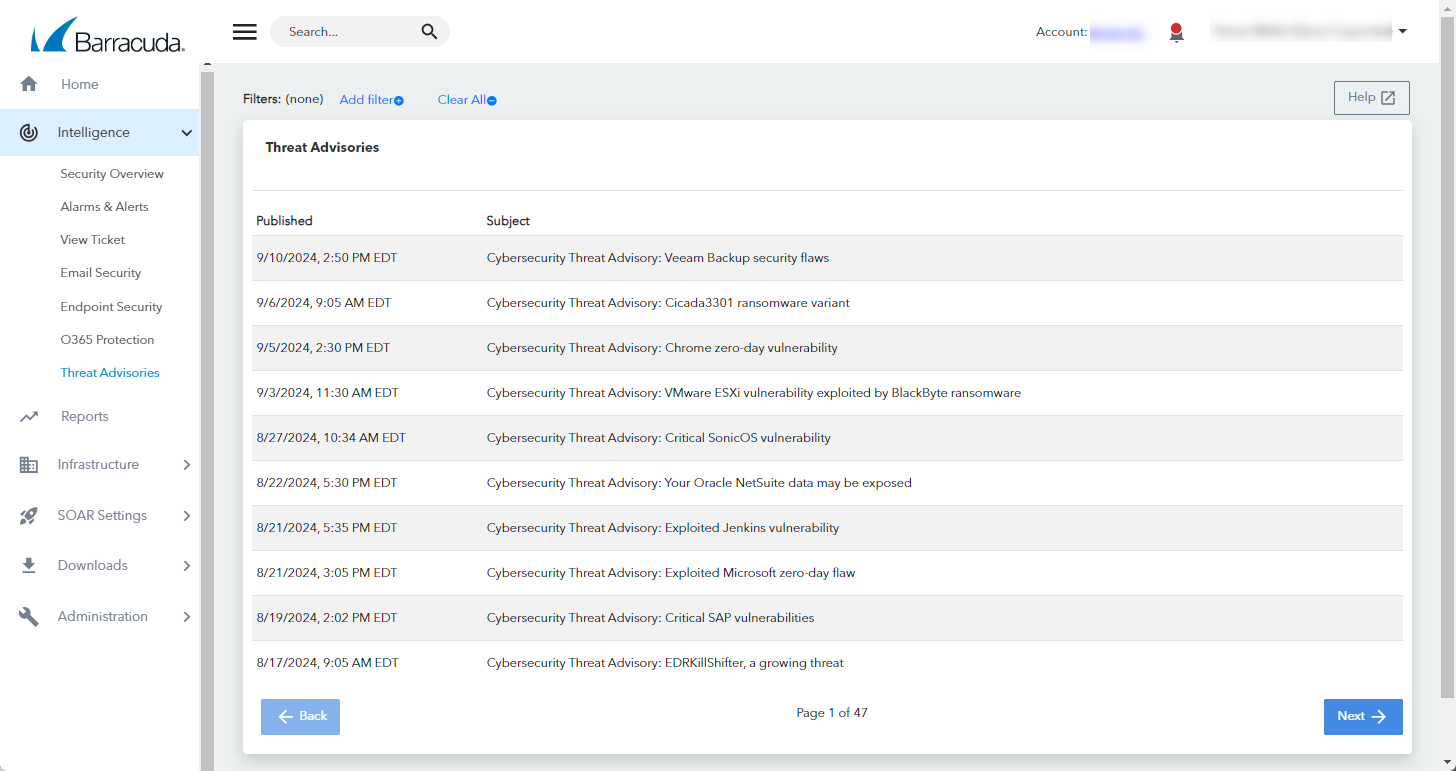Image resolution: width=1456 pixels, height=771 pixels.
Task: Open O365 Protection page
Action: click(x=107, y=340)
